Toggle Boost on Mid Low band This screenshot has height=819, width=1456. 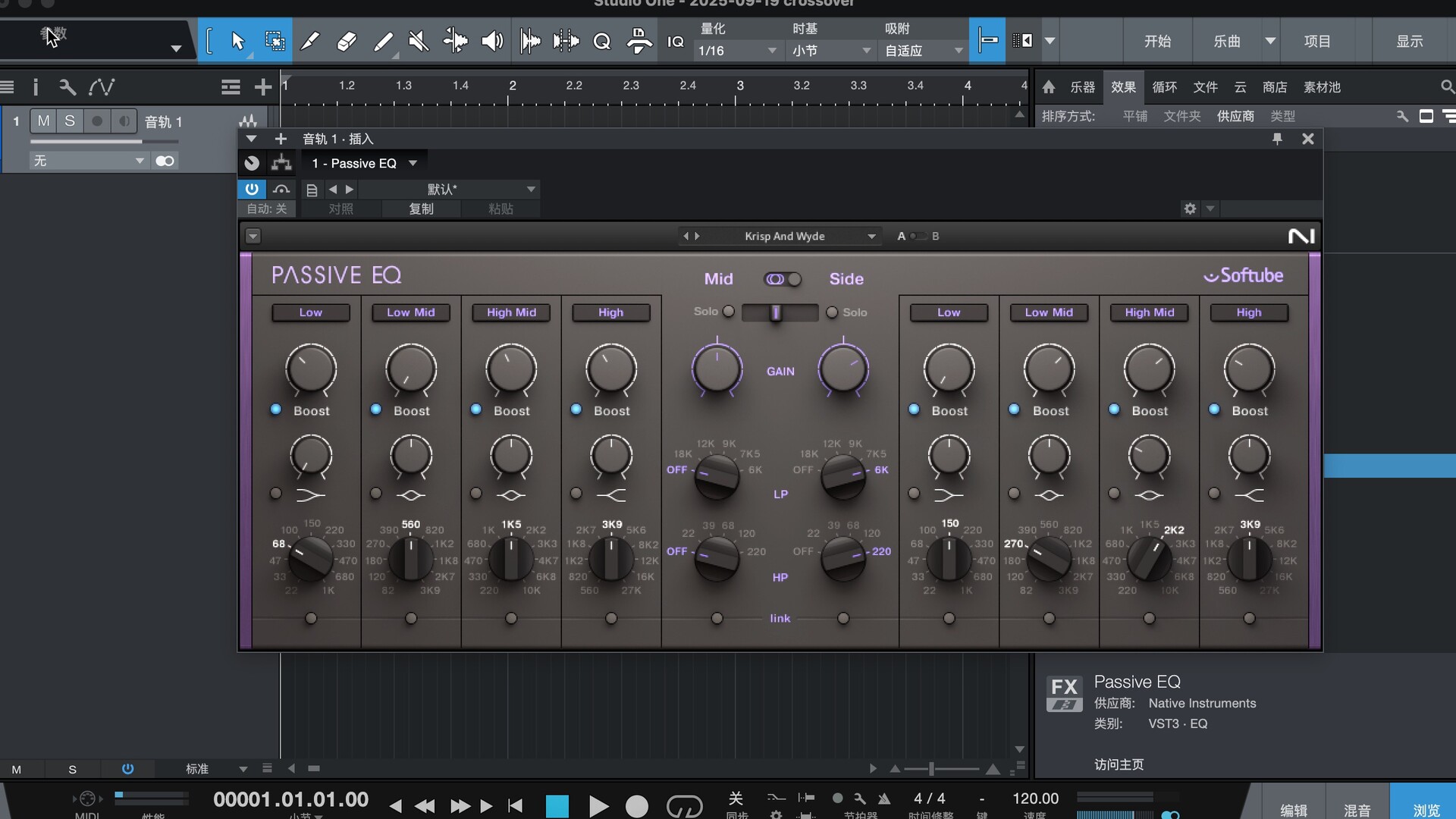(276, 409)
